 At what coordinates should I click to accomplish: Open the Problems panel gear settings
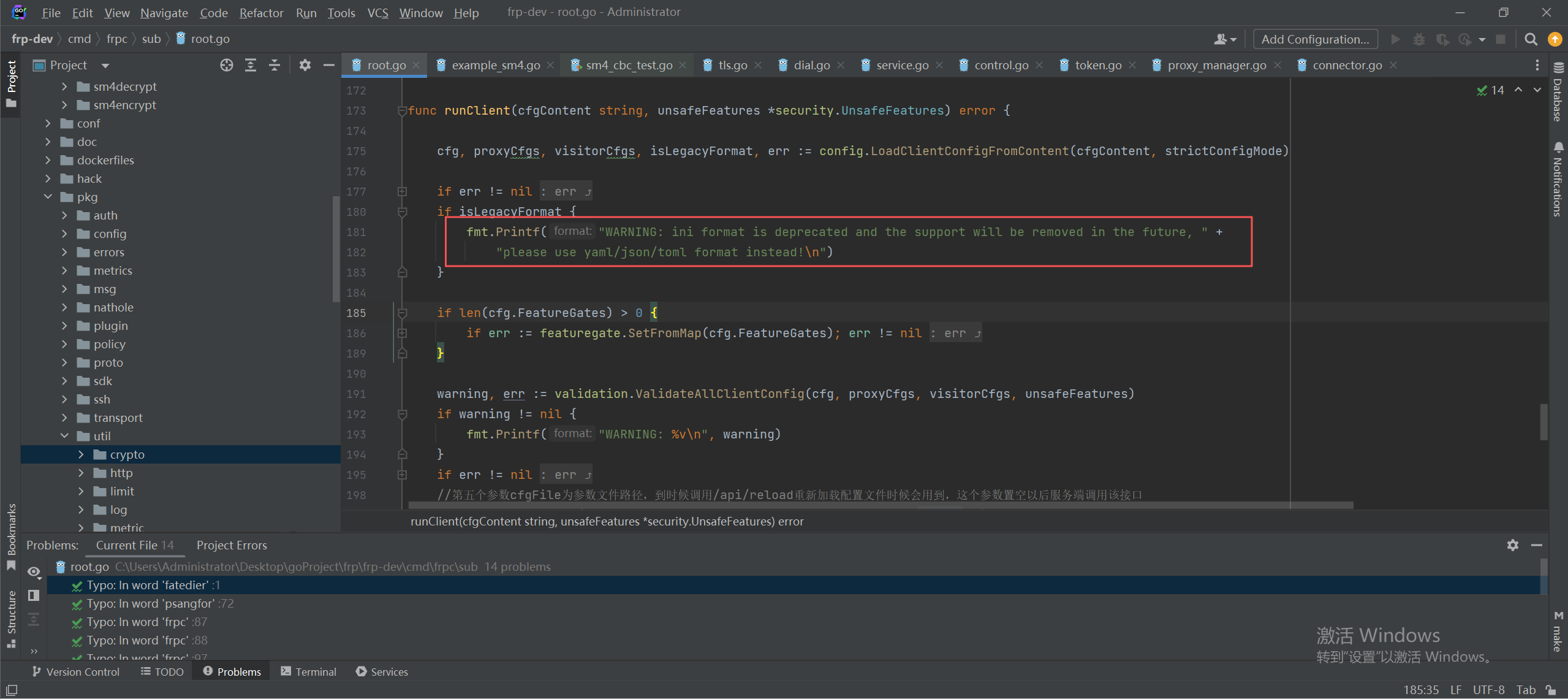click(x=1512, y=545)
